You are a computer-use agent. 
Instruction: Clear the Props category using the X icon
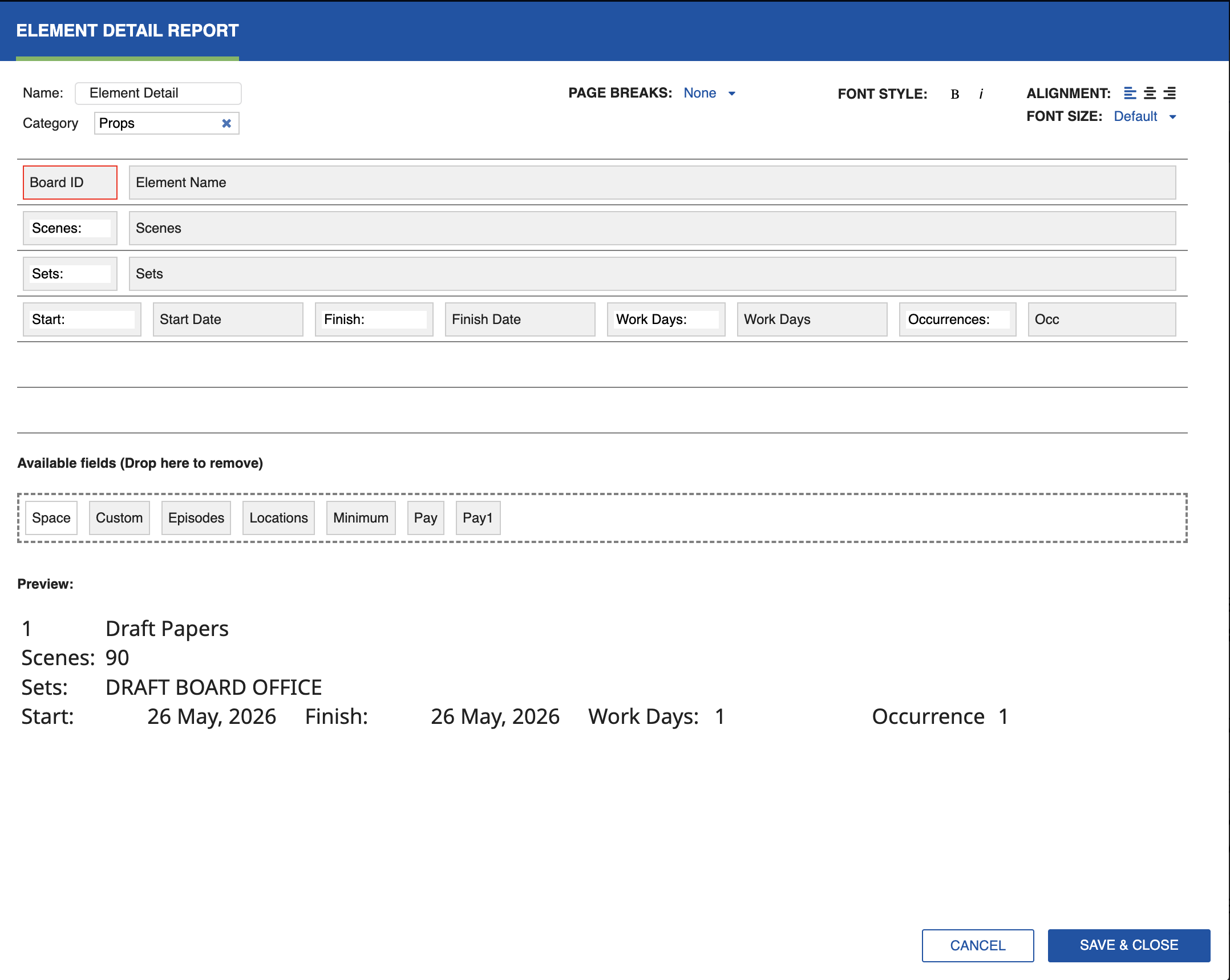point(226,123)
